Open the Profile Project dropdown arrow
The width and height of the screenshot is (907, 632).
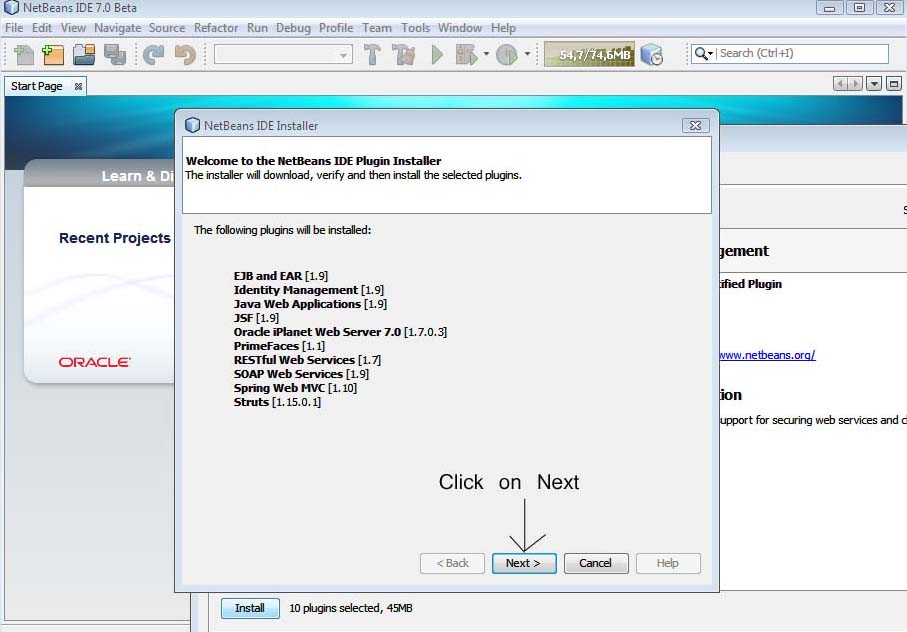pyautogui.click(x=527, y=54)
